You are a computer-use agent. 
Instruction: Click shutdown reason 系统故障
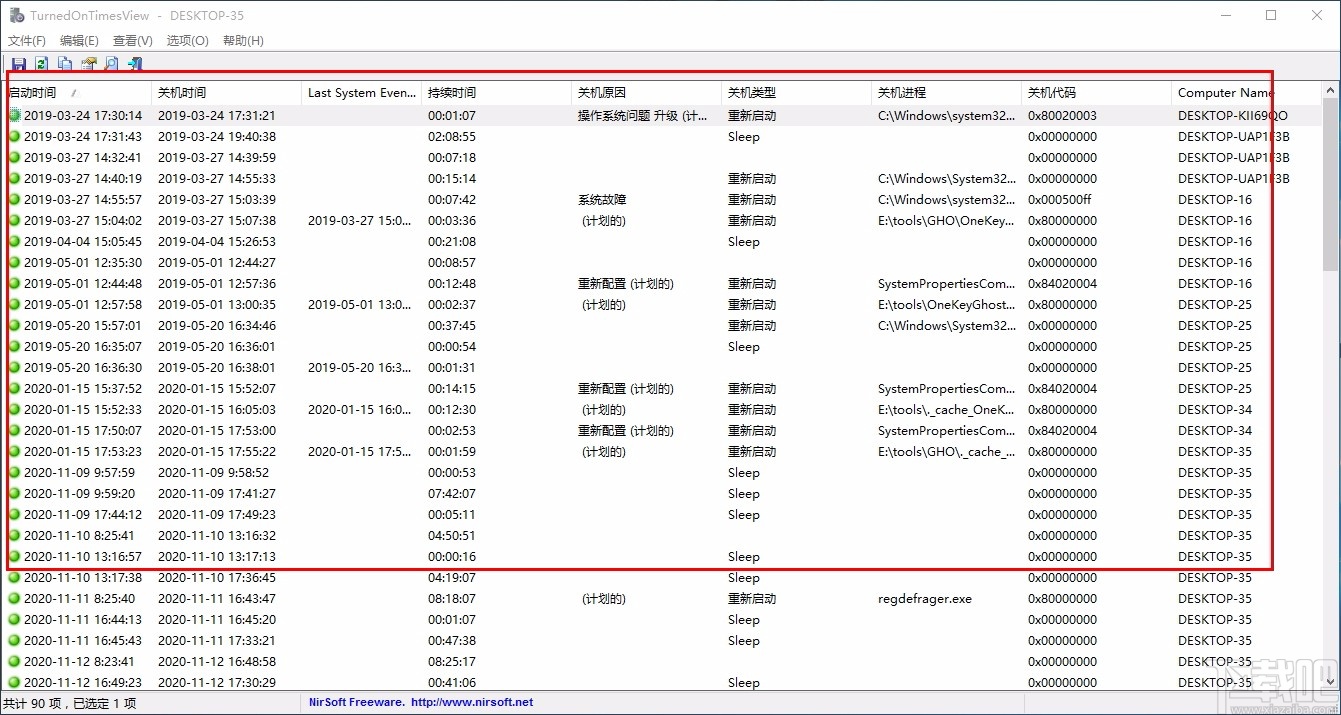click(602, 200)
